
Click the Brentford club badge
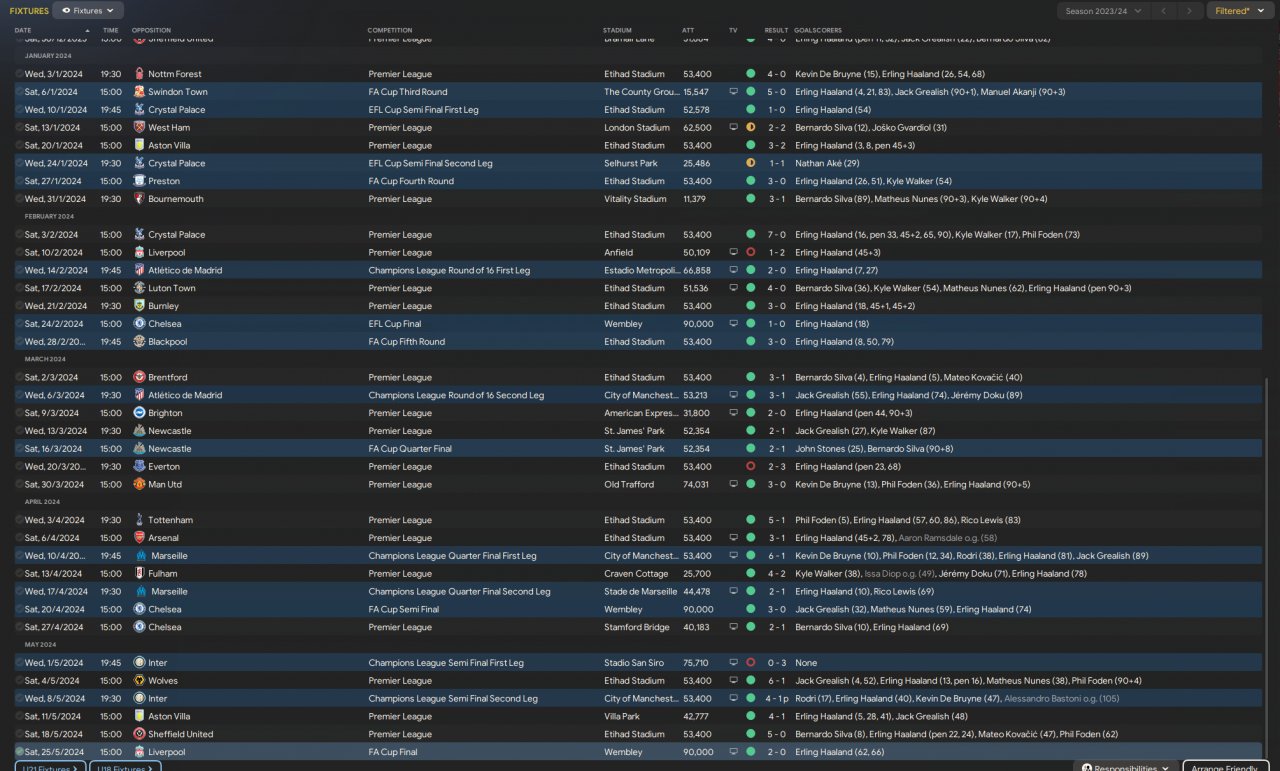[x=139, y=377]
